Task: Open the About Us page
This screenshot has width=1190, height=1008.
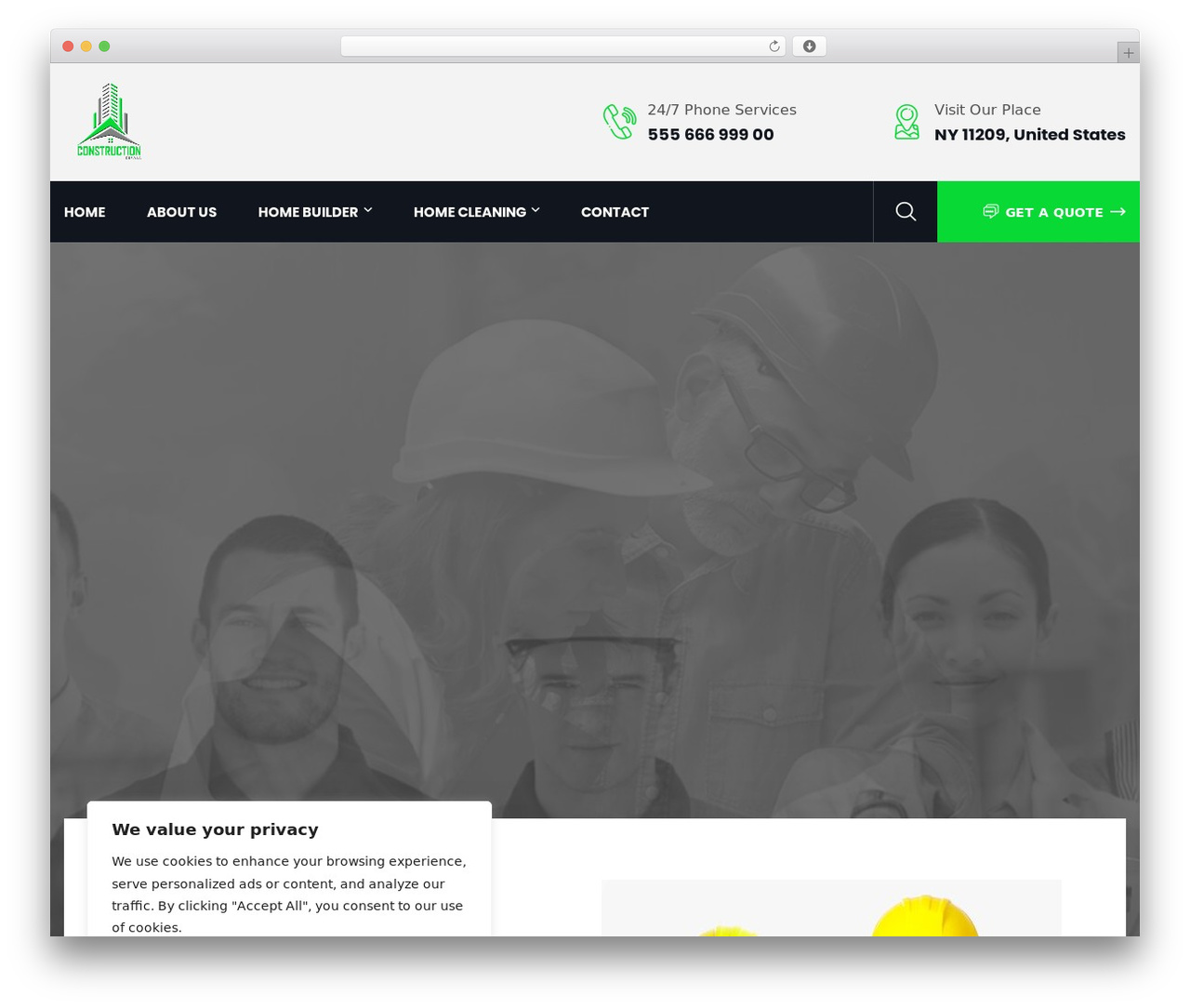Action: point(181,212)
